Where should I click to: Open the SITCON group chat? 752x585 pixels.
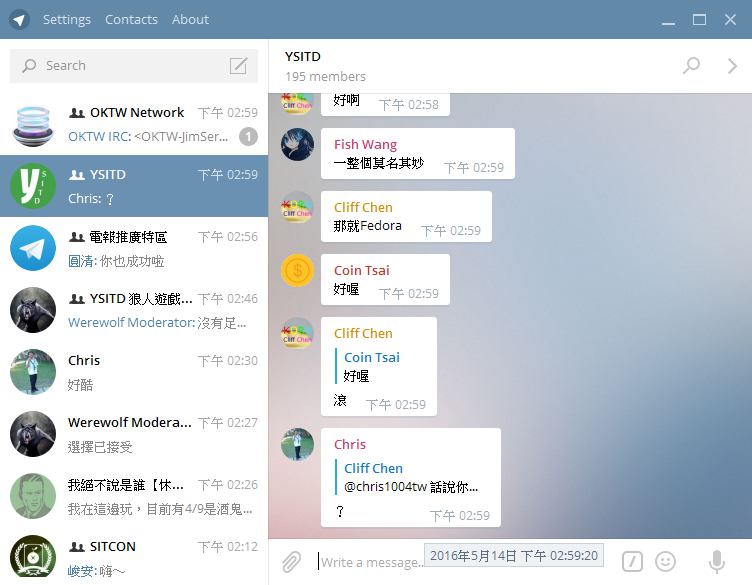134,559
